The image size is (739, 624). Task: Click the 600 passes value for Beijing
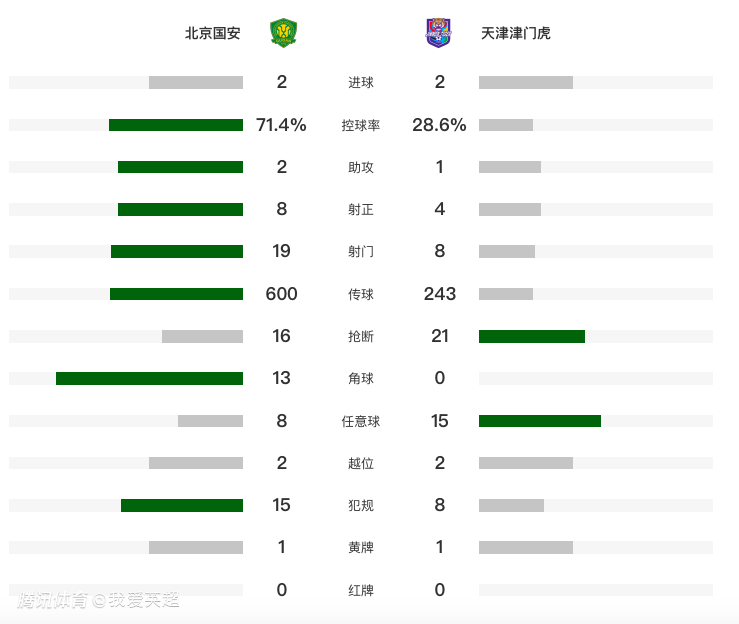click(x=281, y=294)
